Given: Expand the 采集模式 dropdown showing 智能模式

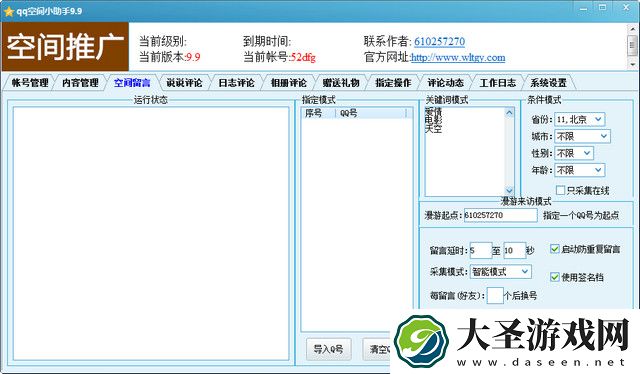Looking at the screenshot, I should coord(501,272).
